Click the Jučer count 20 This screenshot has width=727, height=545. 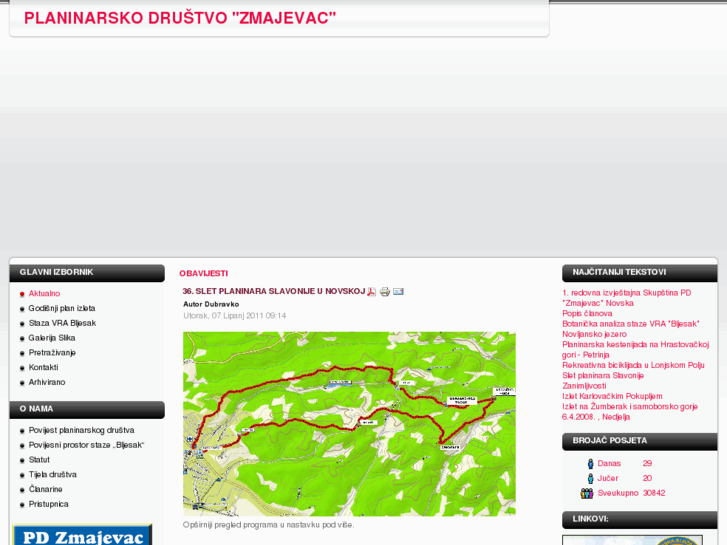(647, 478)
